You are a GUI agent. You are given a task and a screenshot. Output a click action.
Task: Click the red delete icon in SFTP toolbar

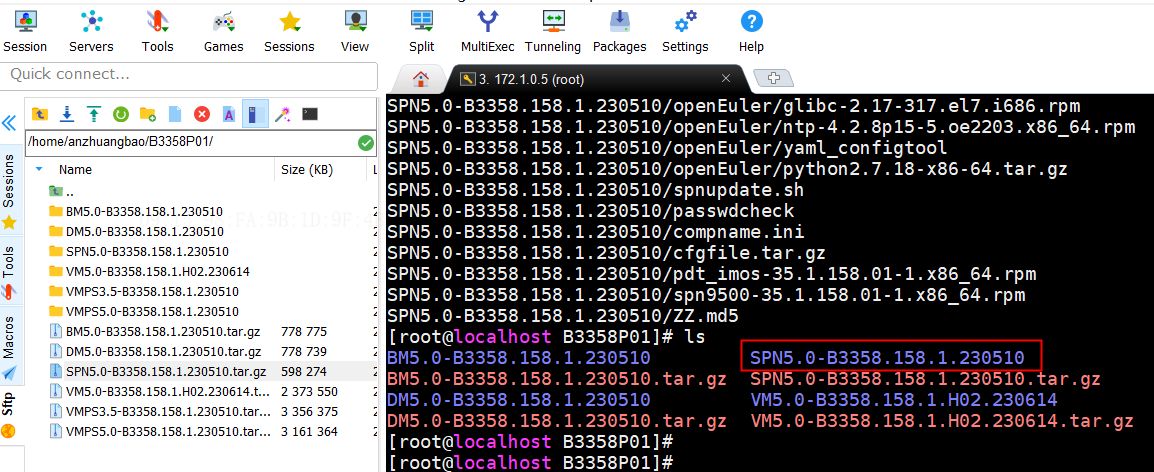[202, 114]
